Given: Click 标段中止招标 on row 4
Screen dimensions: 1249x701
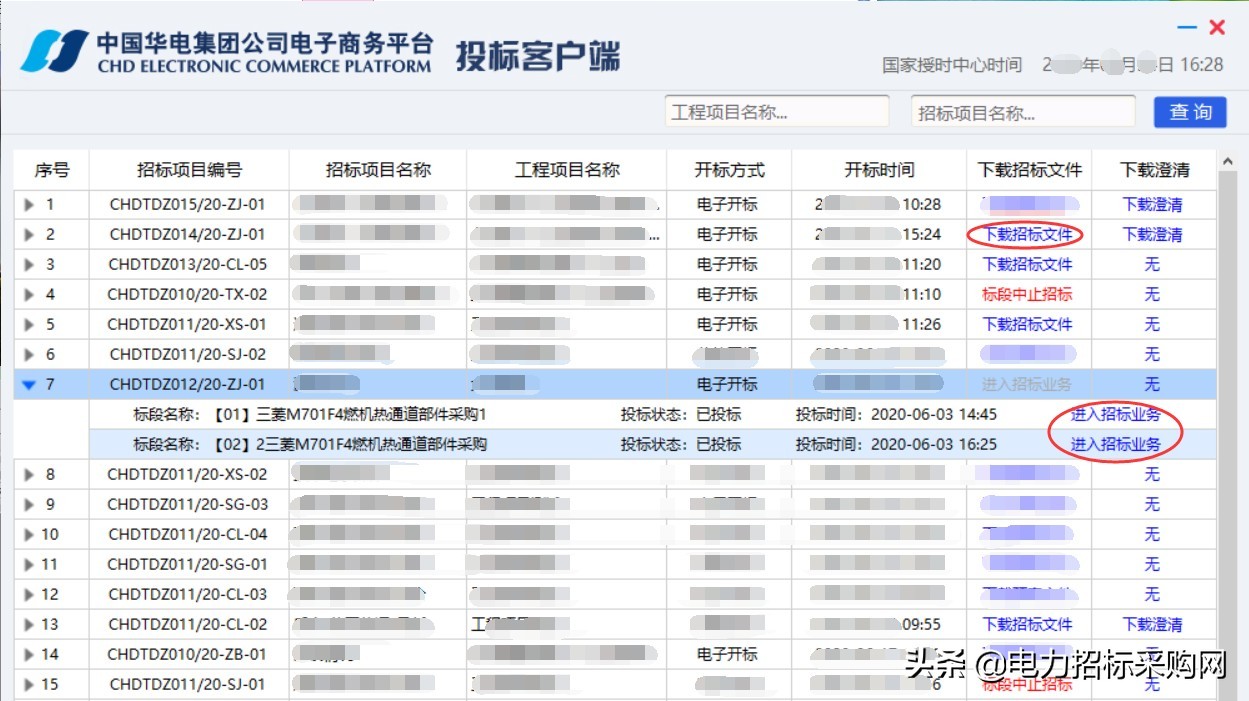Looking at the screenshot, I should 1026,294.
